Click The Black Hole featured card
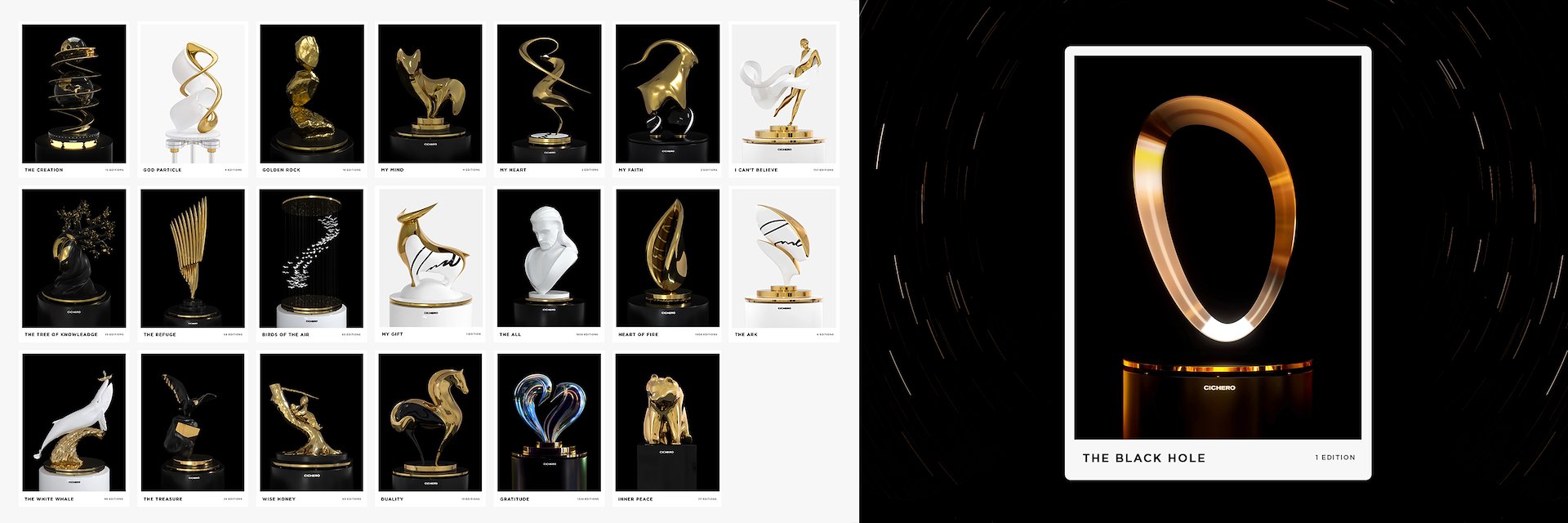1568x523 pixels. [x=1218, y=263]
